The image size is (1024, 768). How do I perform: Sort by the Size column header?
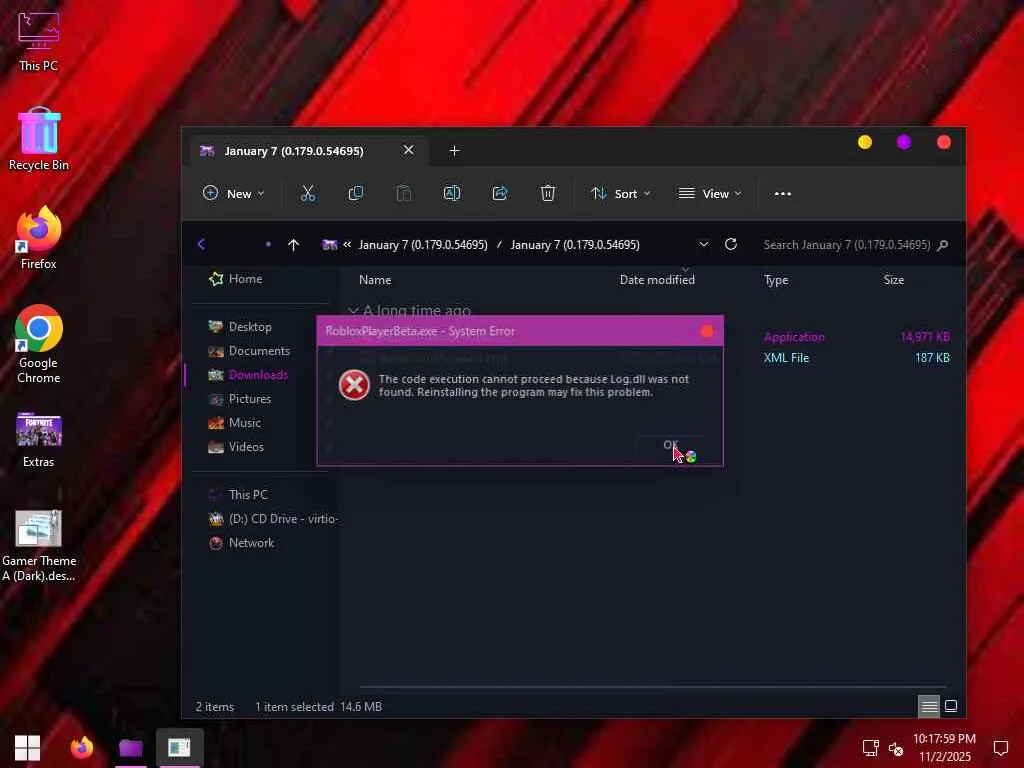pyautogui.click(x=893, y=280)
